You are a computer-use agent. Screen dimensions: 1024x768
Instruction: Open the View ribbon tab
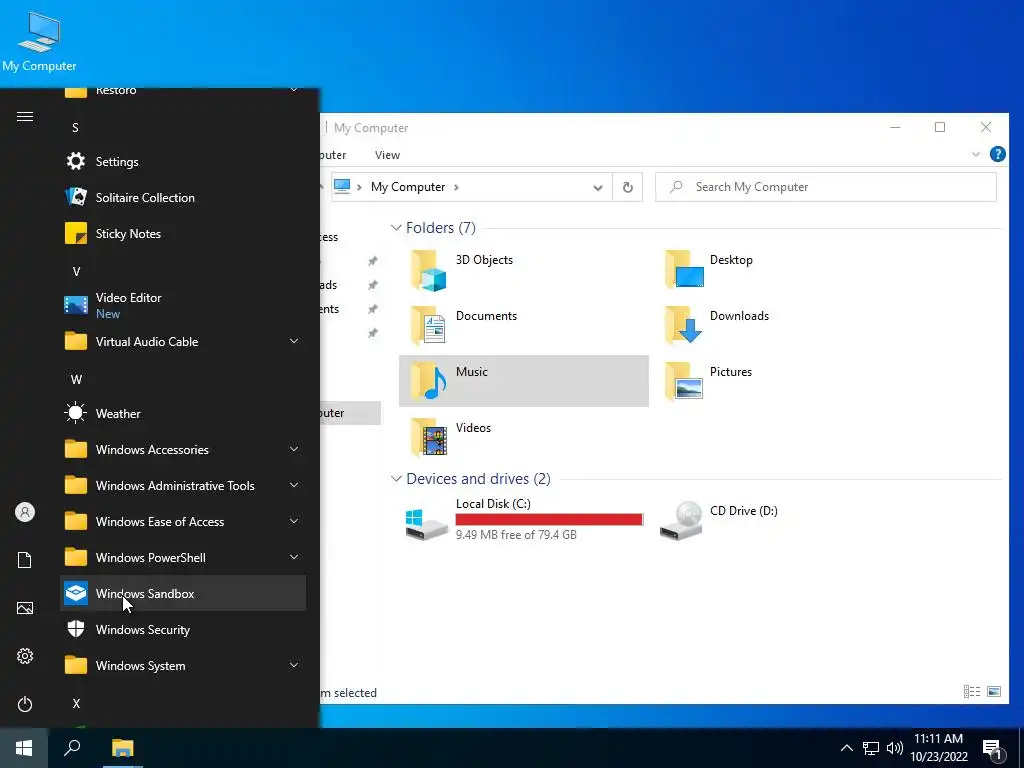[x=387, y=155]
